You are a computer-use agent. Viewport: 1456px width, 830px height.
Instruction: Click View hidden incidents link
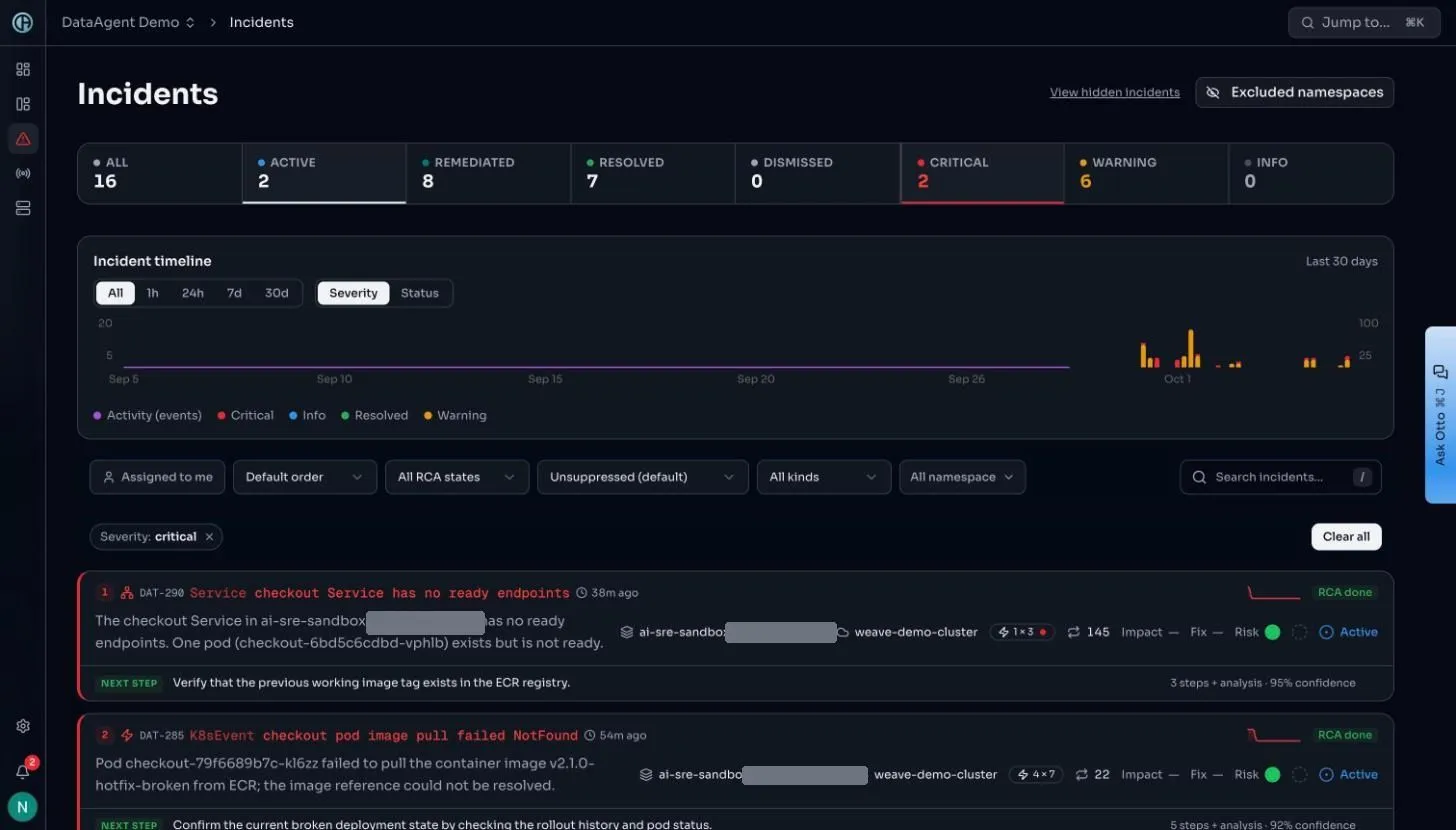[1115, 92]
